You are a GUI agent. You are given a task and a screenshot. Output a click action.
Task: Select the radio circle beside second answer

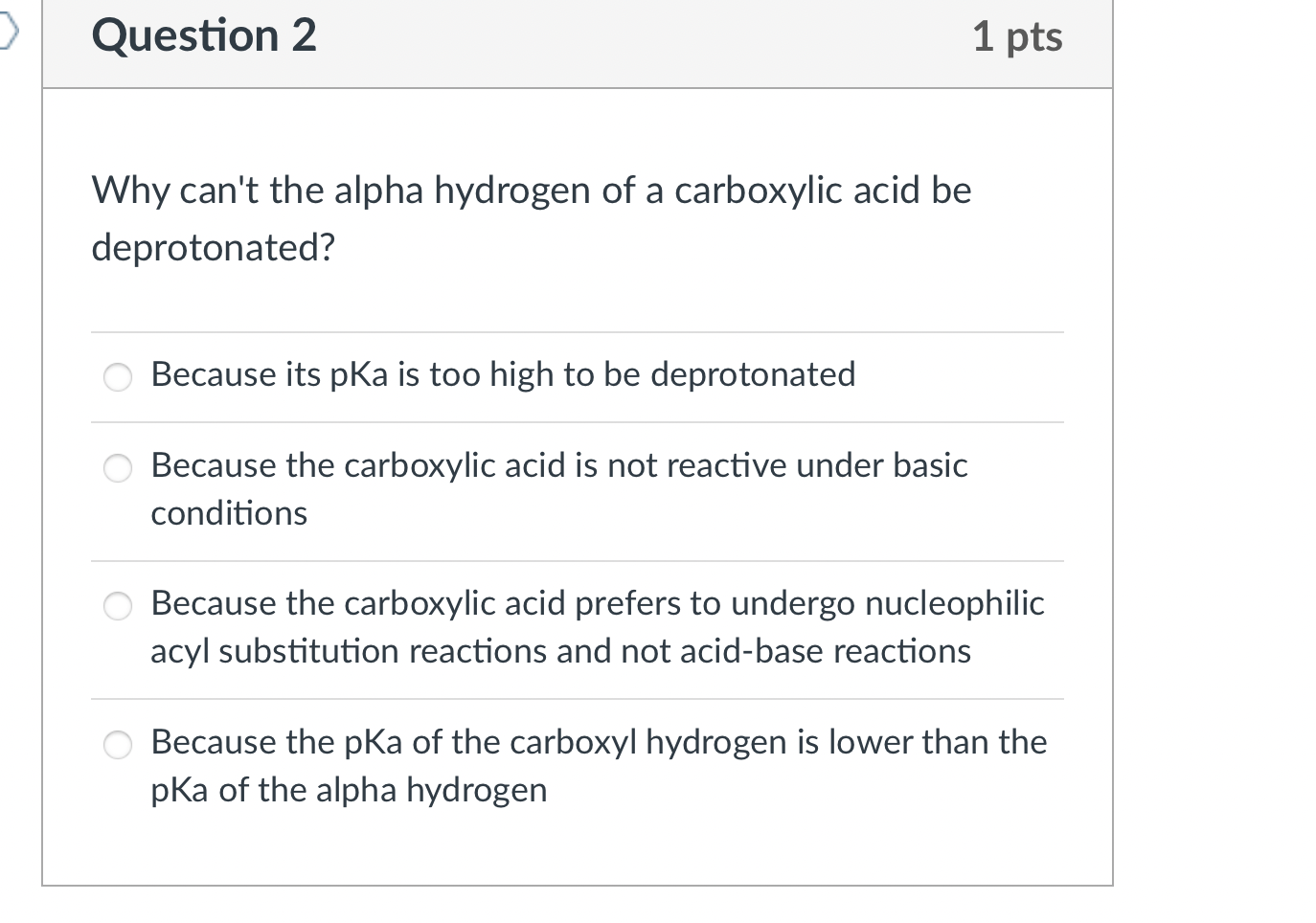117,469
